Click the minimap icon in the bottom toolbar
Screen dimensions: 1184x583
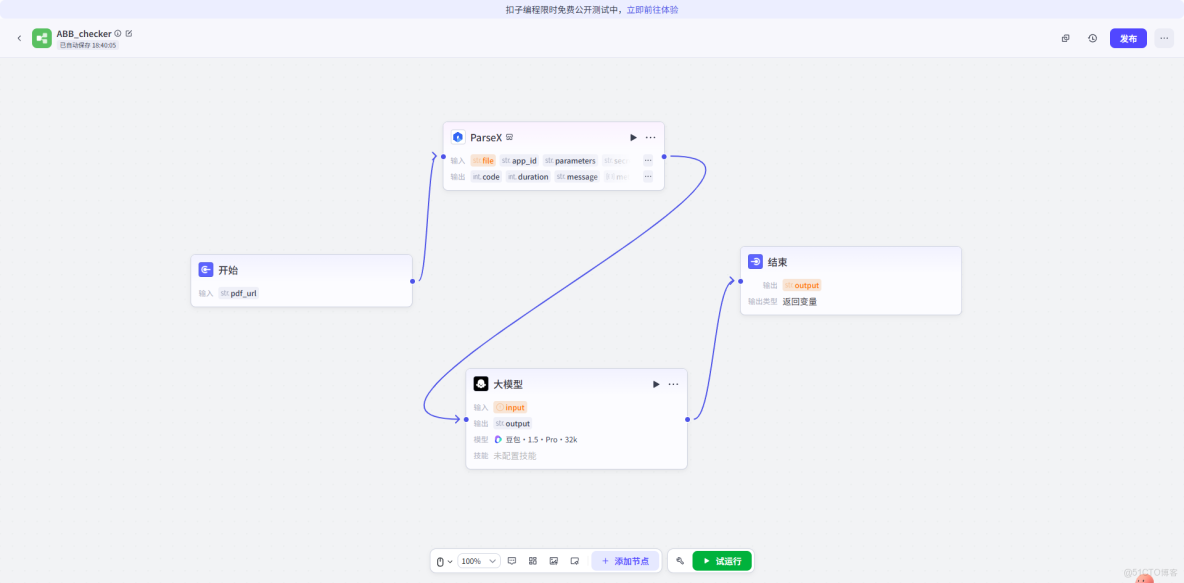554,560
